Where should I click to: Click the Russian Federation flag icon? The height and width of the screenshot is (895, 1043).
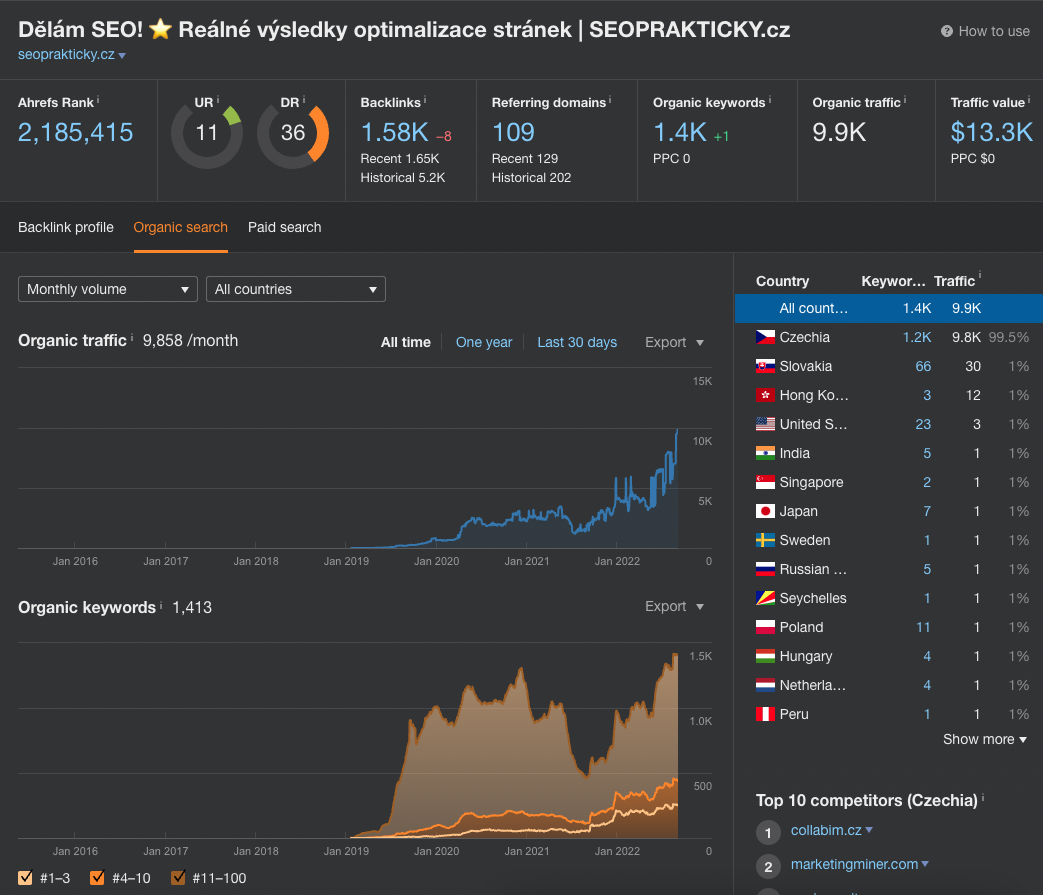pos(766,569)
